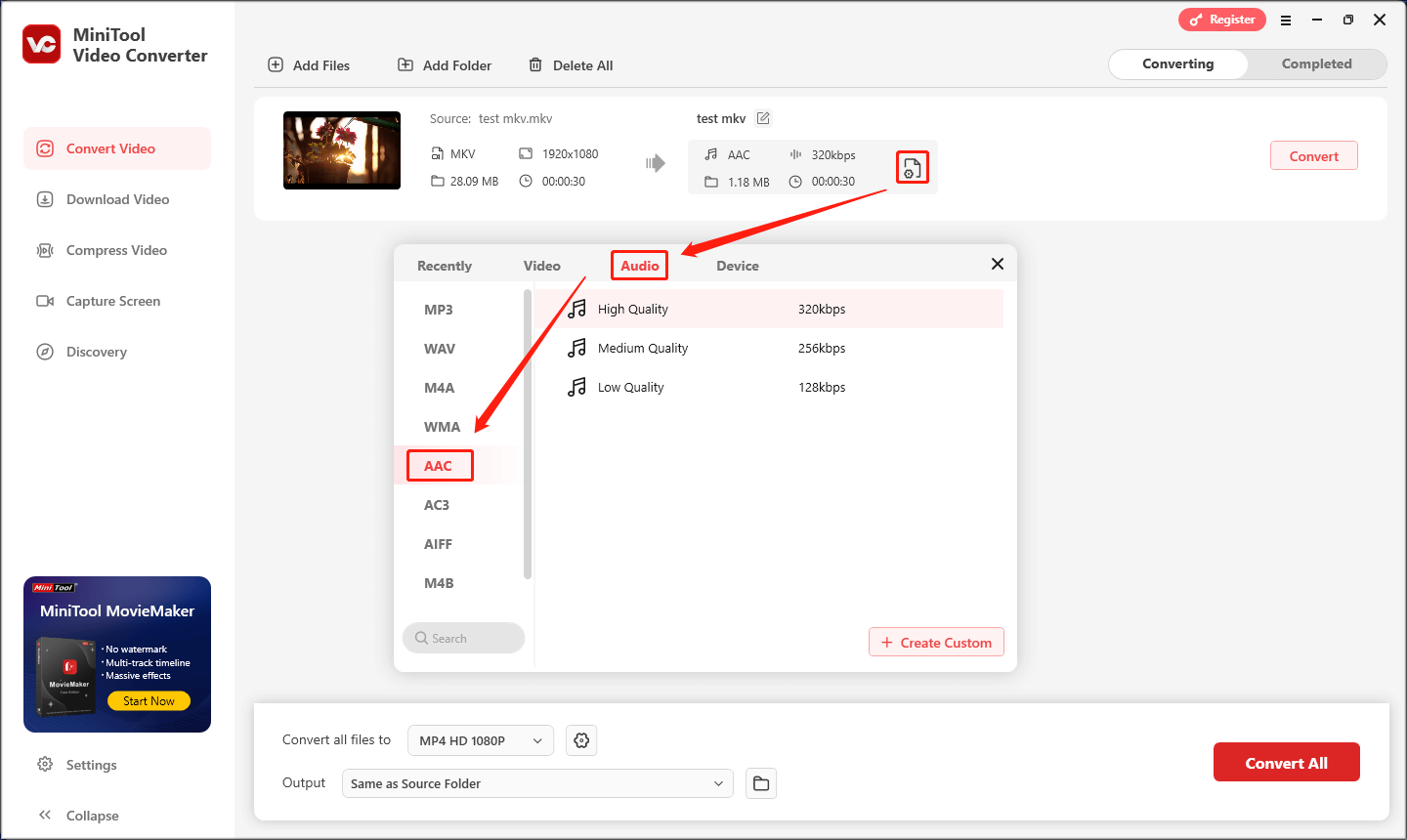This screenshot has width=1407, height=840.
Task: Click the output size 1.18 MB
Action: [748, 182]
